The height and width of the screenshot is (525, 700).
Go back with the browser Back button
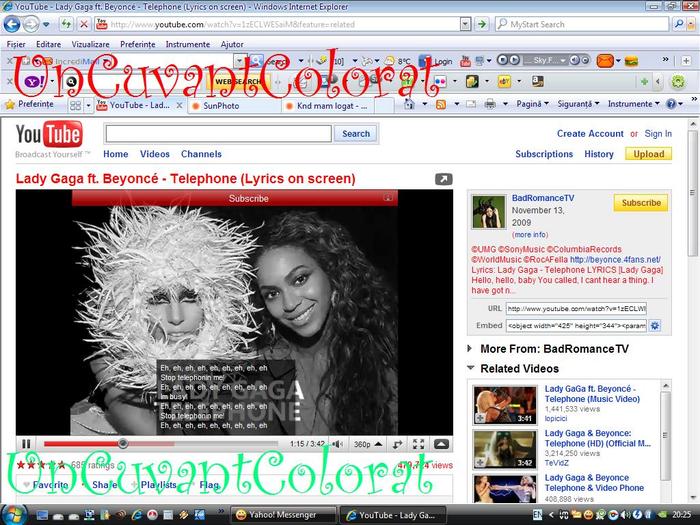point(12,24)
